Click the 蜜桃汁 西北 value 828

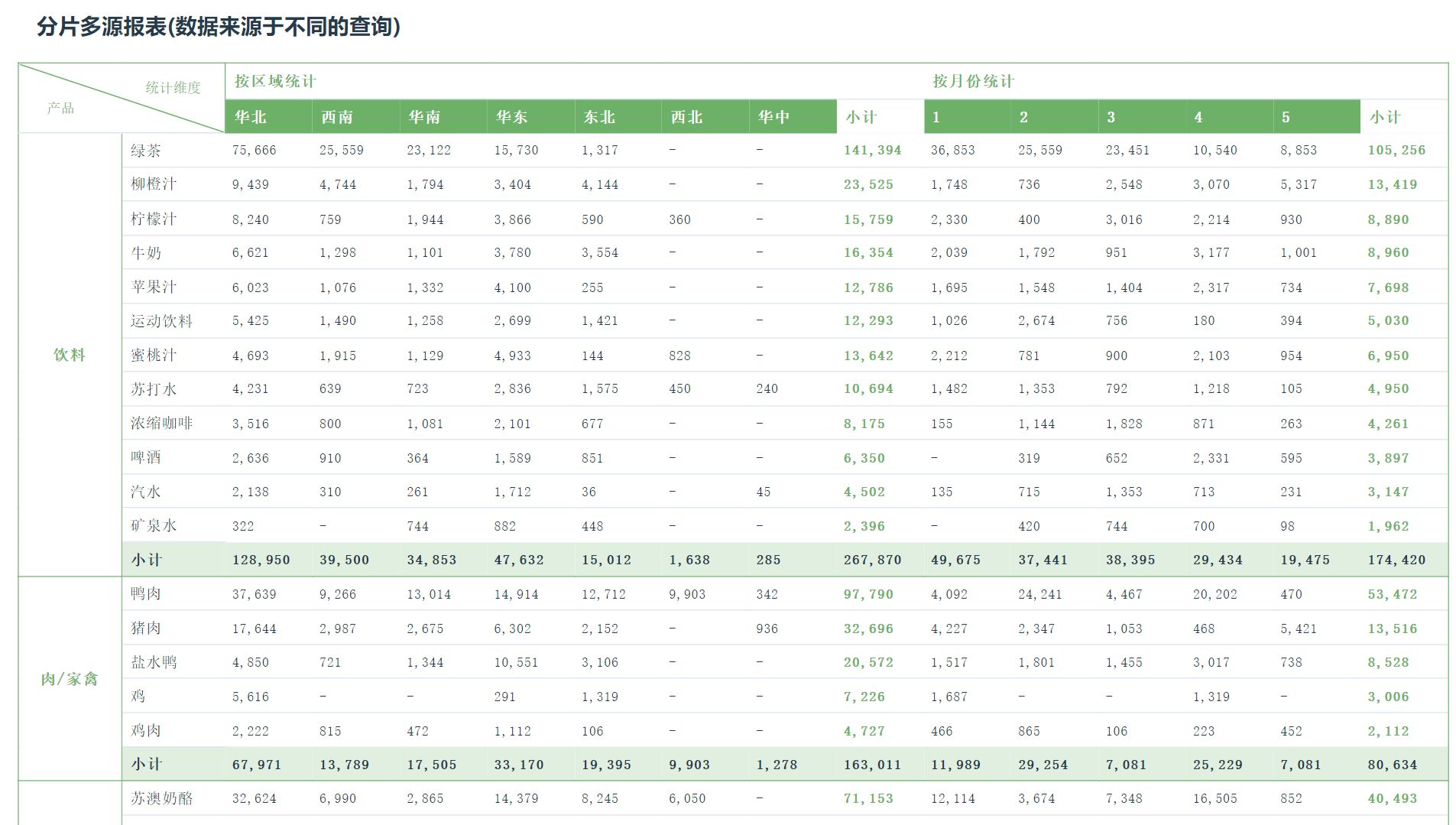tap(679, 356)
